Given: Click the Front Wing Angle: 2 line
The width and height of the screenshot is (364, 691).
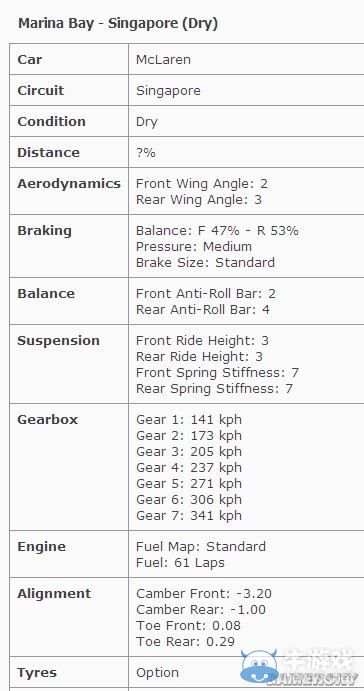Looking at the screenshot, I should point(202,184).
